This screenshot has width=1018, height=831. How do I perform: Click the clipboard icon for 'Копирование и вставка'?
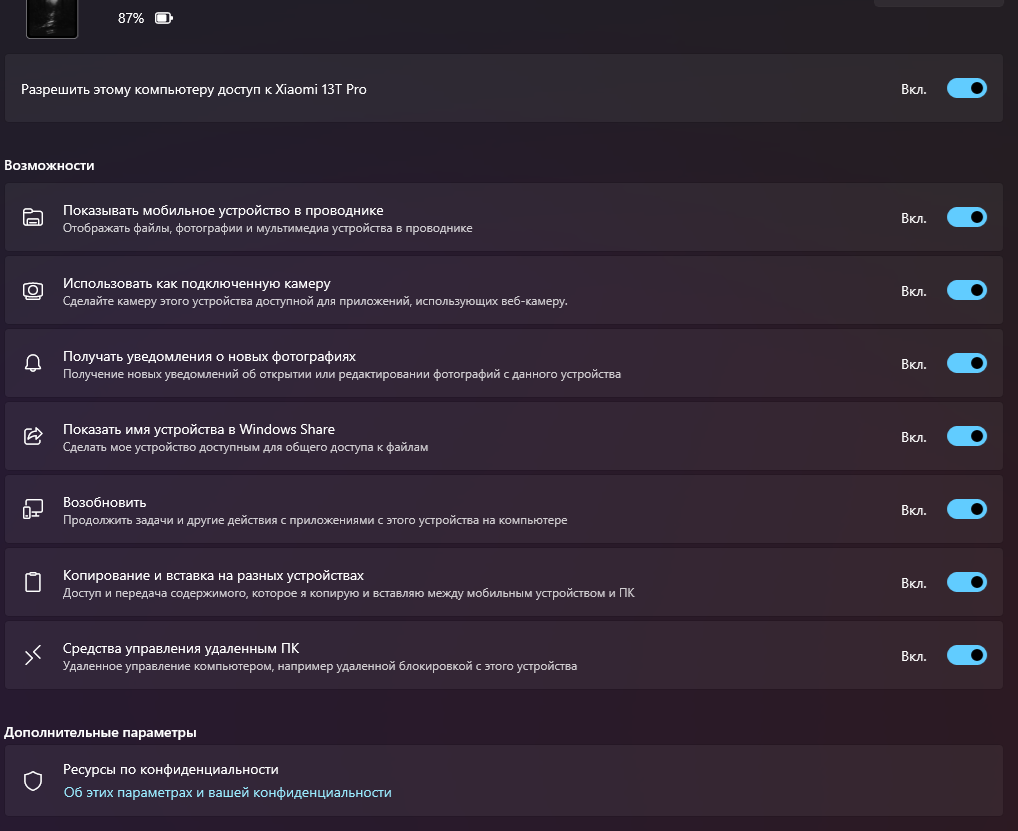(x=33, y=582)
